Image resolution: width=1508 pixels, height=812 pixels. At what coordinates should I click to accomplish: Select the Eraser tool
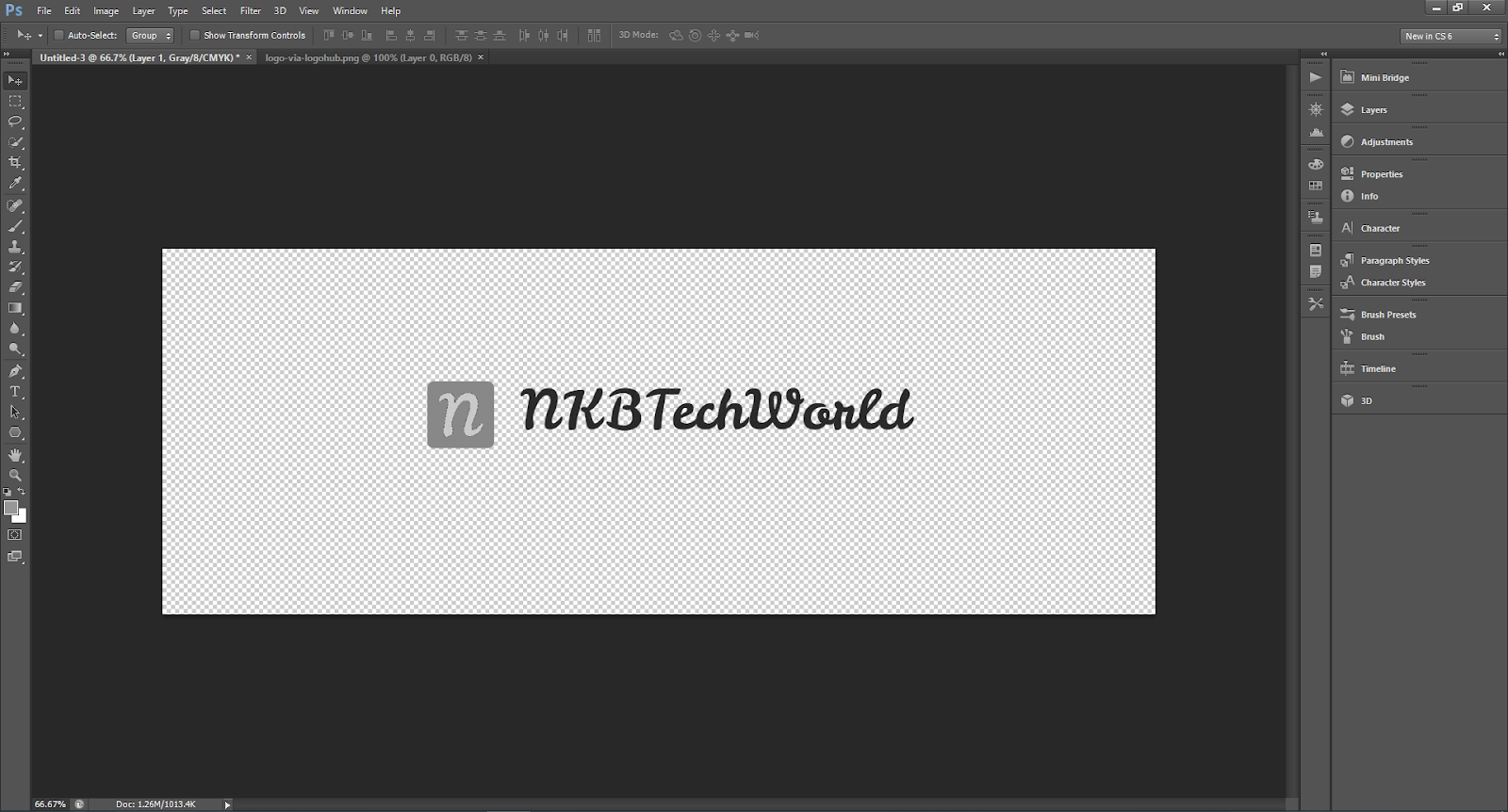(15, 287)
